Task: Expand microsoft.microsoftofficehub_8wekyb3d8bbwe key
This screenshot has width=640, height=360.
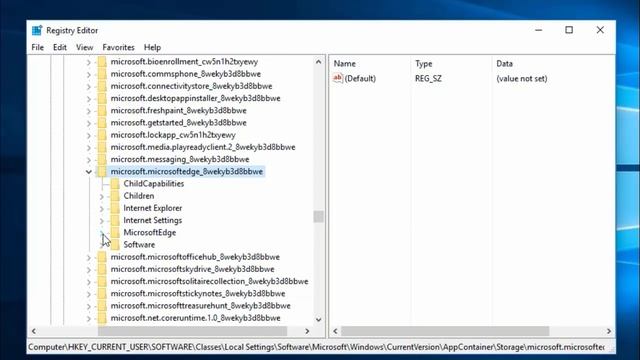Action: [89, 258]
